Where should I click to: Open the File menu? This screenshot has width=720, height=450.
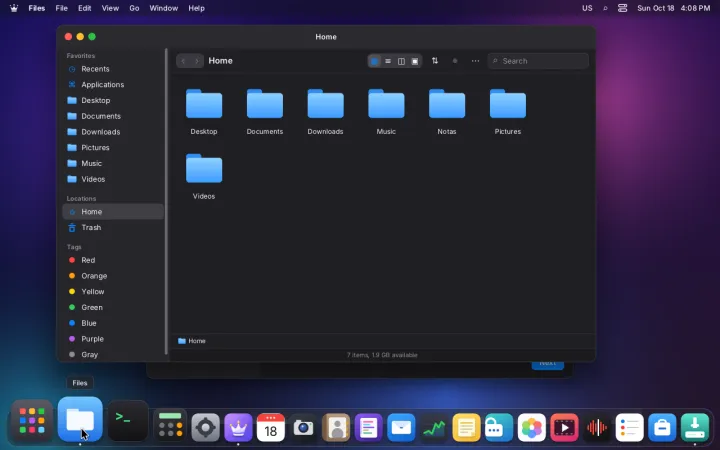point(62,8)
